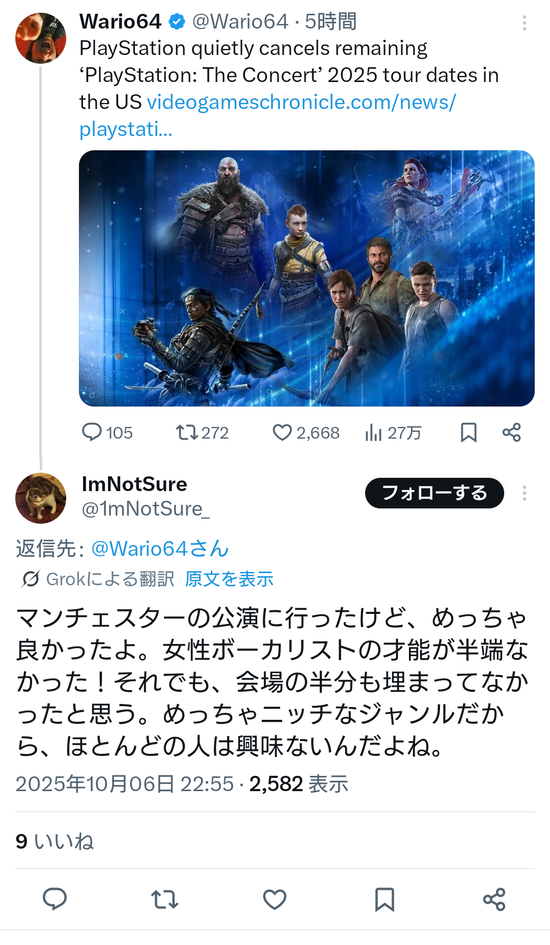This screenshot has width=550, height=945.
Task: Open more options menu on ImNotSure's reply
Action: pos(524,493)
